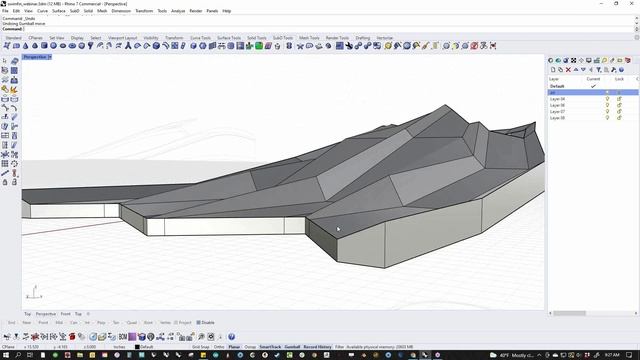The image size is (640, 360).
Task: Switch to the Front viewport tab
Action: (x=66, y=314)
